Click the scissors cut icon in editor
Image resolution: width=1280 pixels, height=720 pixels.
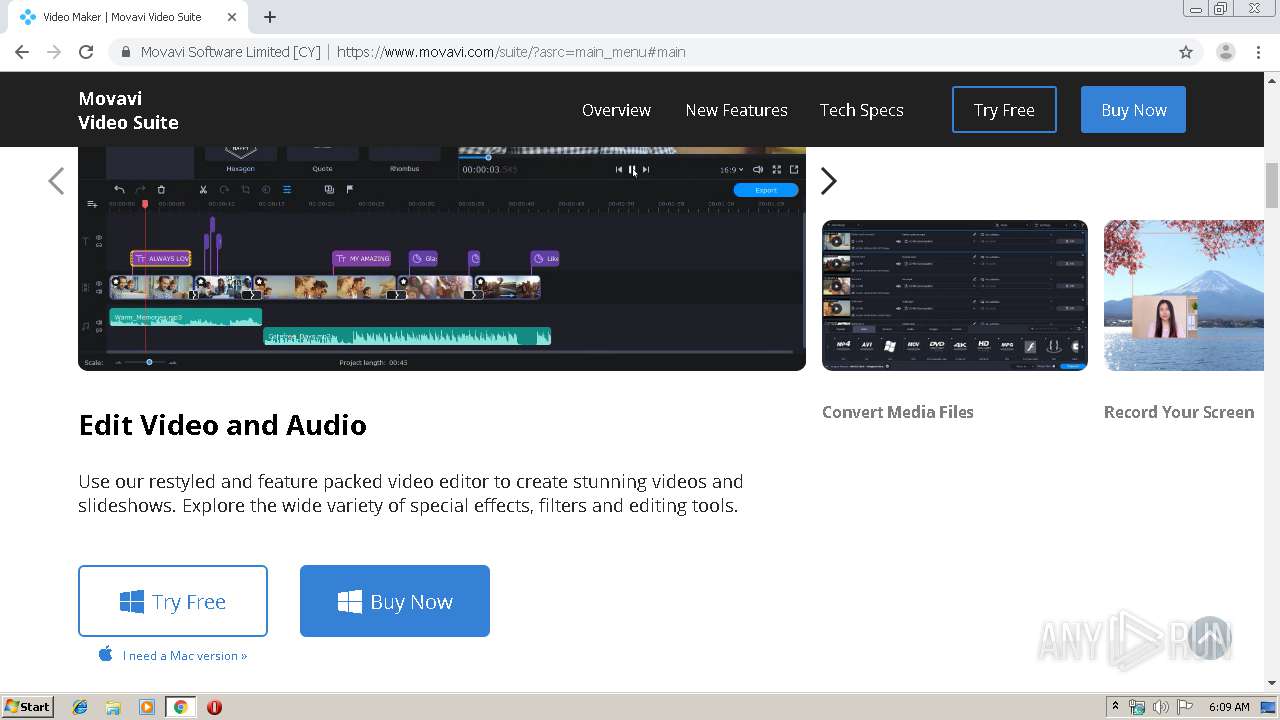click(203, 189)
